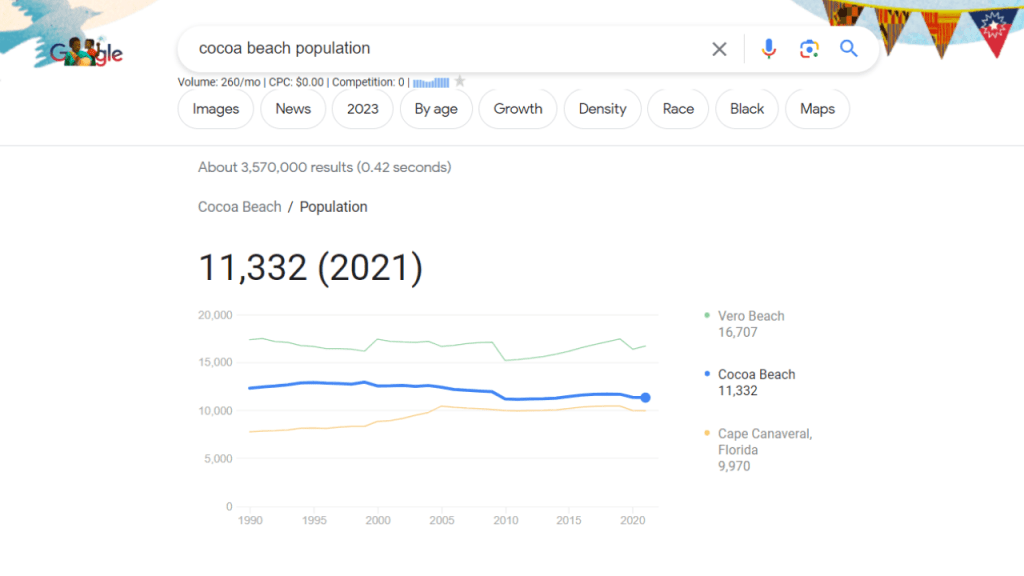This screenshot has height=576, width=1024.
Task: Open Google Lens camera search
Action: pyautogui.click(x=808, y=48)
